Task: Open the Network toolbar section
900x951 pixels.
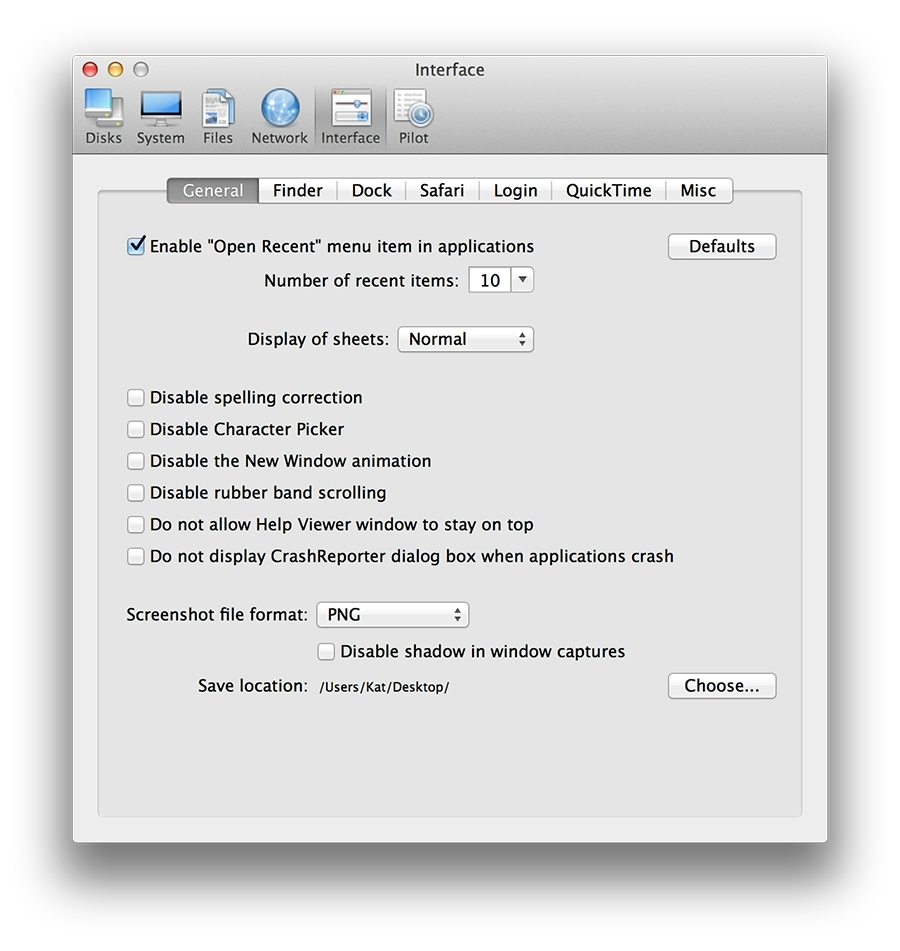Action: point(280,117)
